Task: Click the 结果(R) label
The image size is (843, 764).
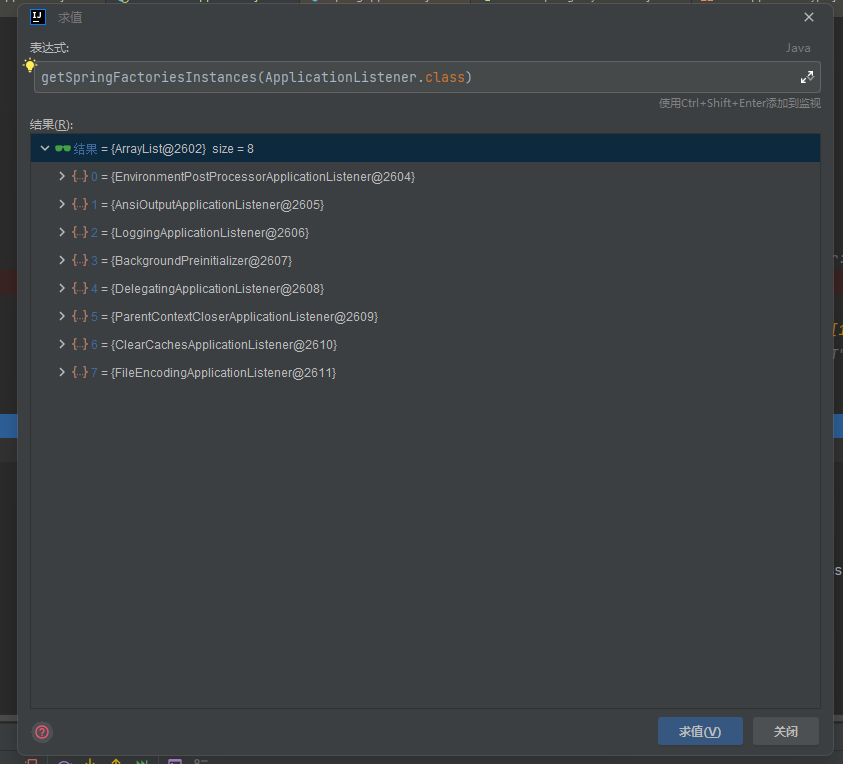Action: point(51,125)
